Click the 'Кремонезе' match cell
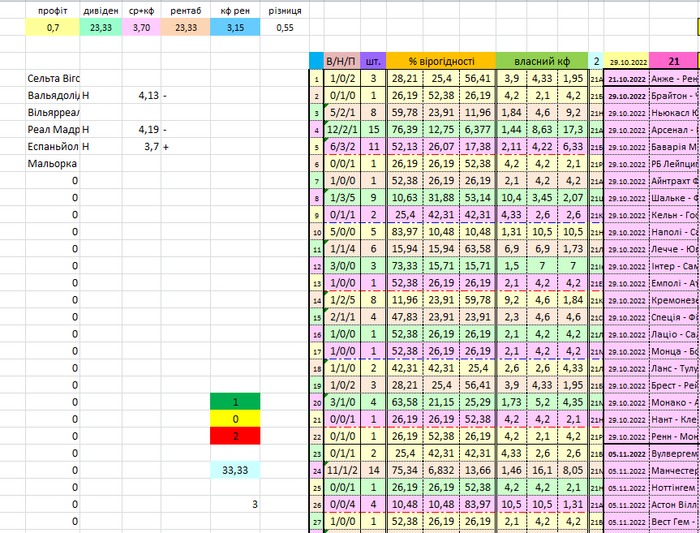The height and width of the screenshot is (533, 700). 674,300
